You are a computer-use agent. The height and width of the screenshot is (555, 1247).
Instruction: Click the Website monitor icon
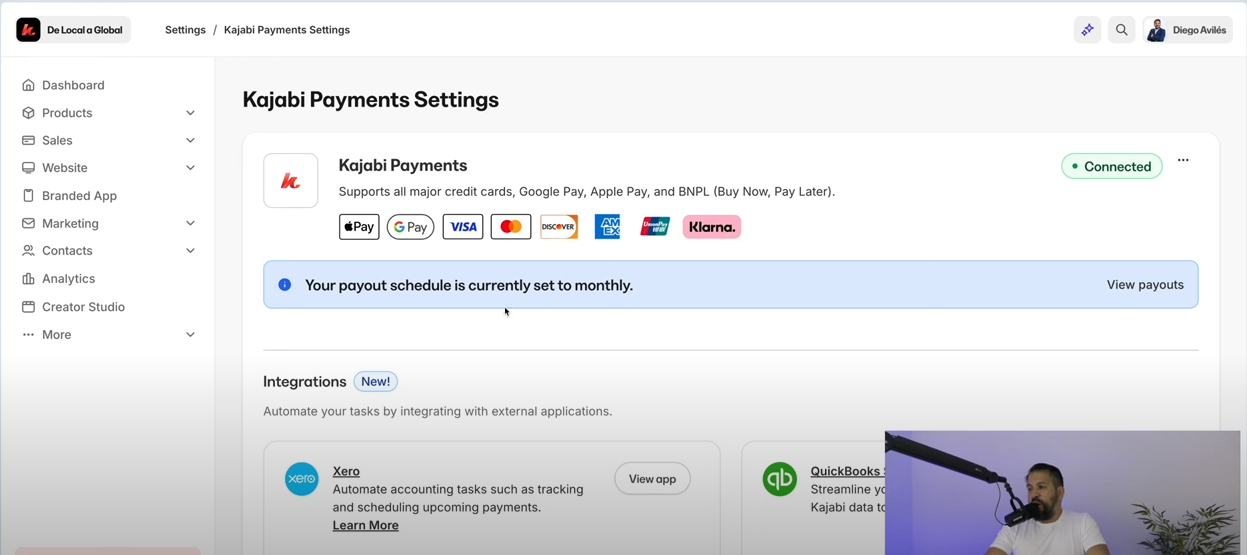(28, 168)
